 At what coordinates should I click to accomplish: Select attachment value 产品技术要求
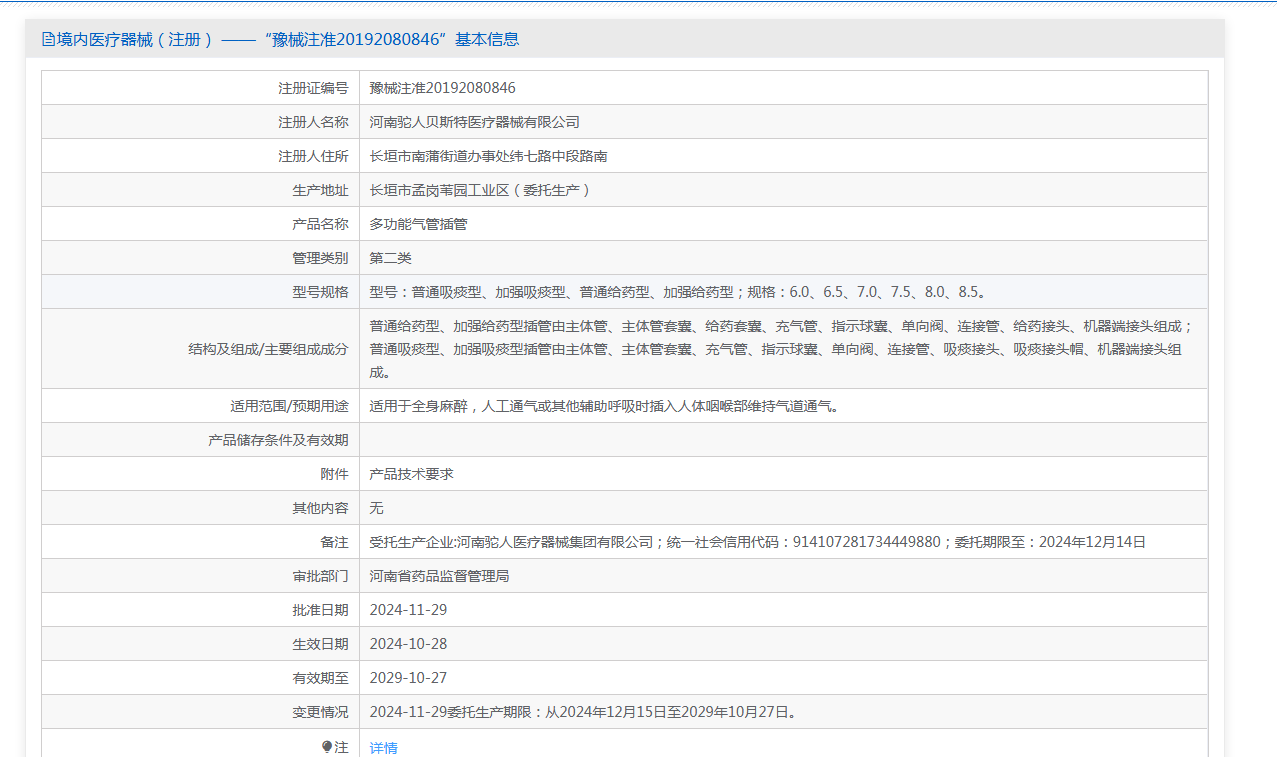pos(411,474)
